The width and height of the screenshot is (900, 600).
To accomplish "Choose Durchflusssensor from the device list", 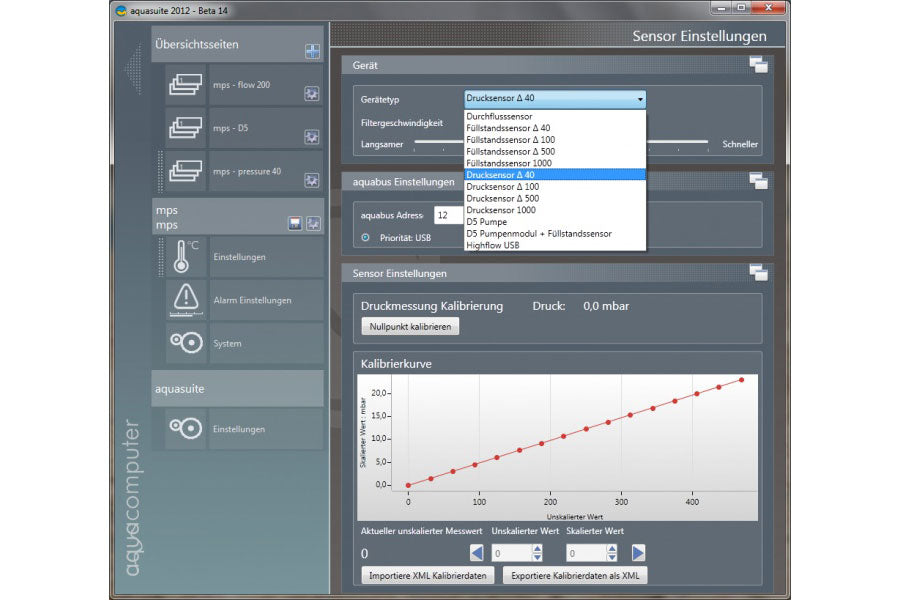I will pyautogui.click(x=499, y=117).
